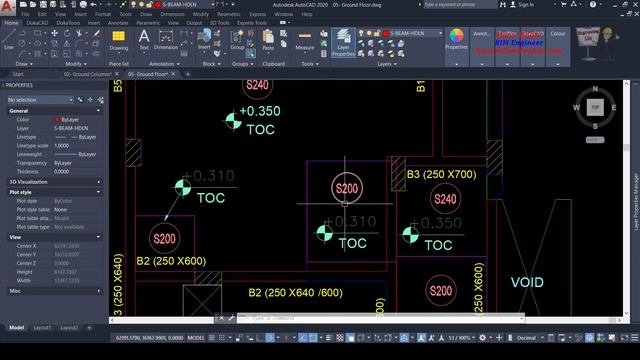The width and height of the screenshot is (640, 360).
Task: Click the Undo arrow in quick access toolbar
Action: (x=94, y=4)
